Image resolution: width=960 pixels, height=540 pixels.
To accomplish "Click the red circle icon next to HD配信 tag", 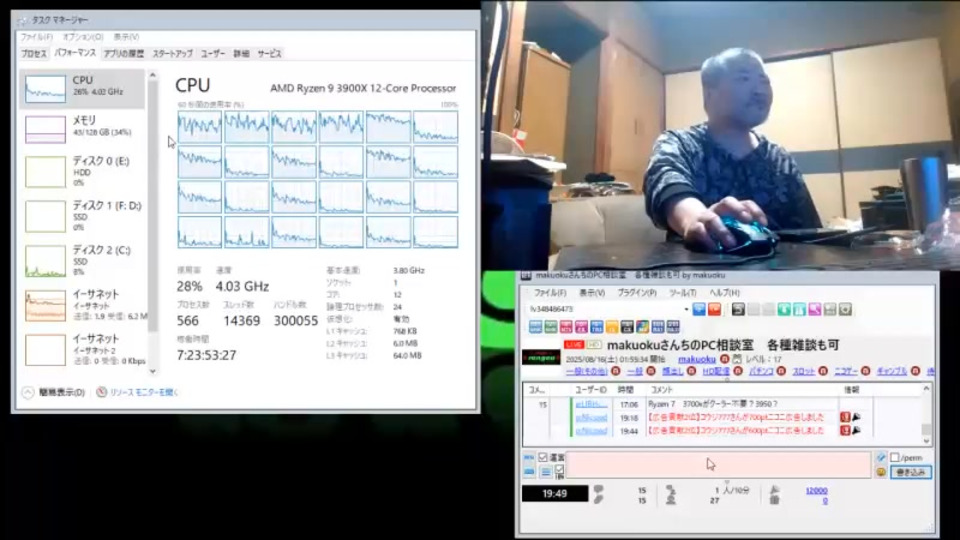I will click(x=737, y=371).
